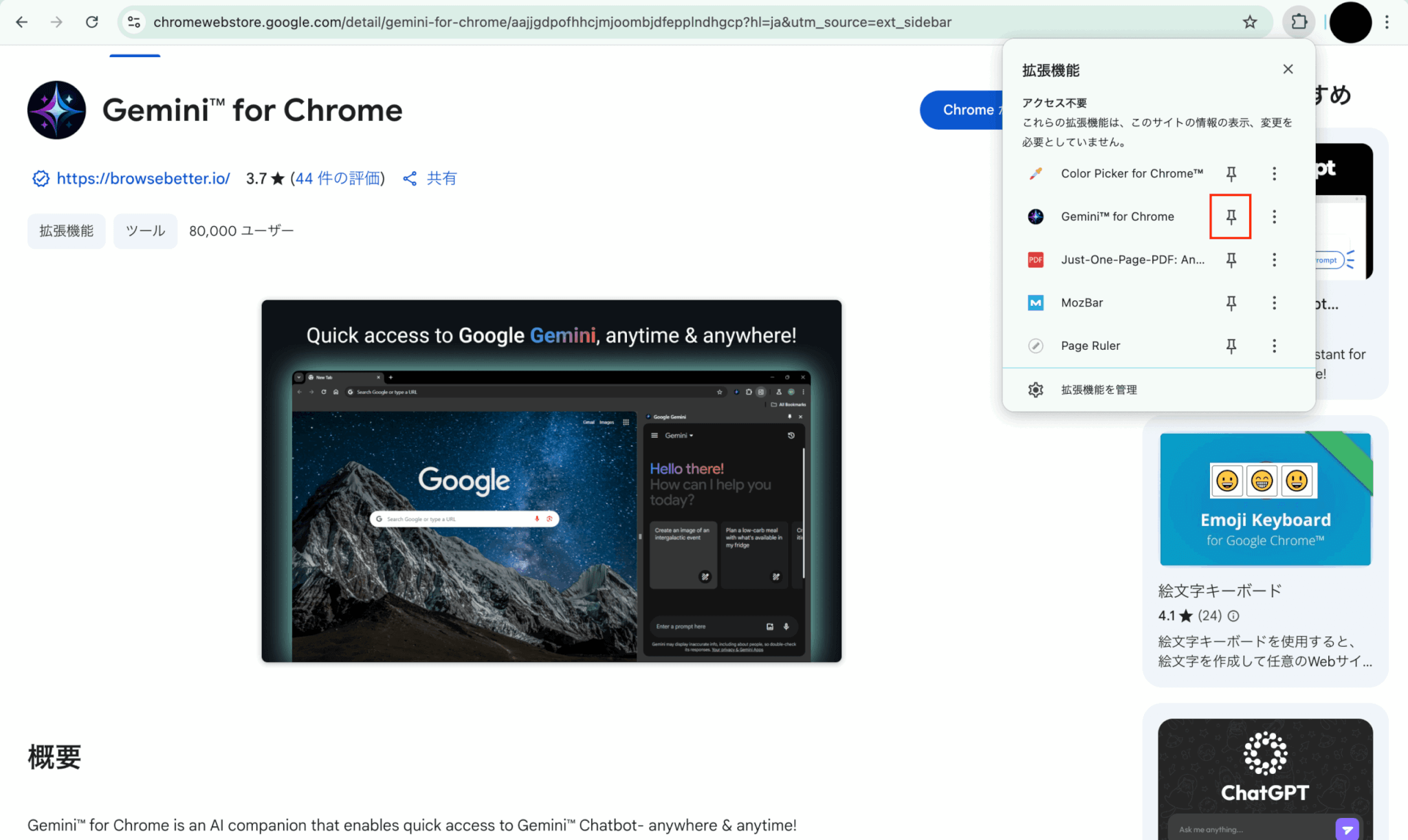
Task: Open more options for Just-One-Page-PDF
Action: [1274, 260]
